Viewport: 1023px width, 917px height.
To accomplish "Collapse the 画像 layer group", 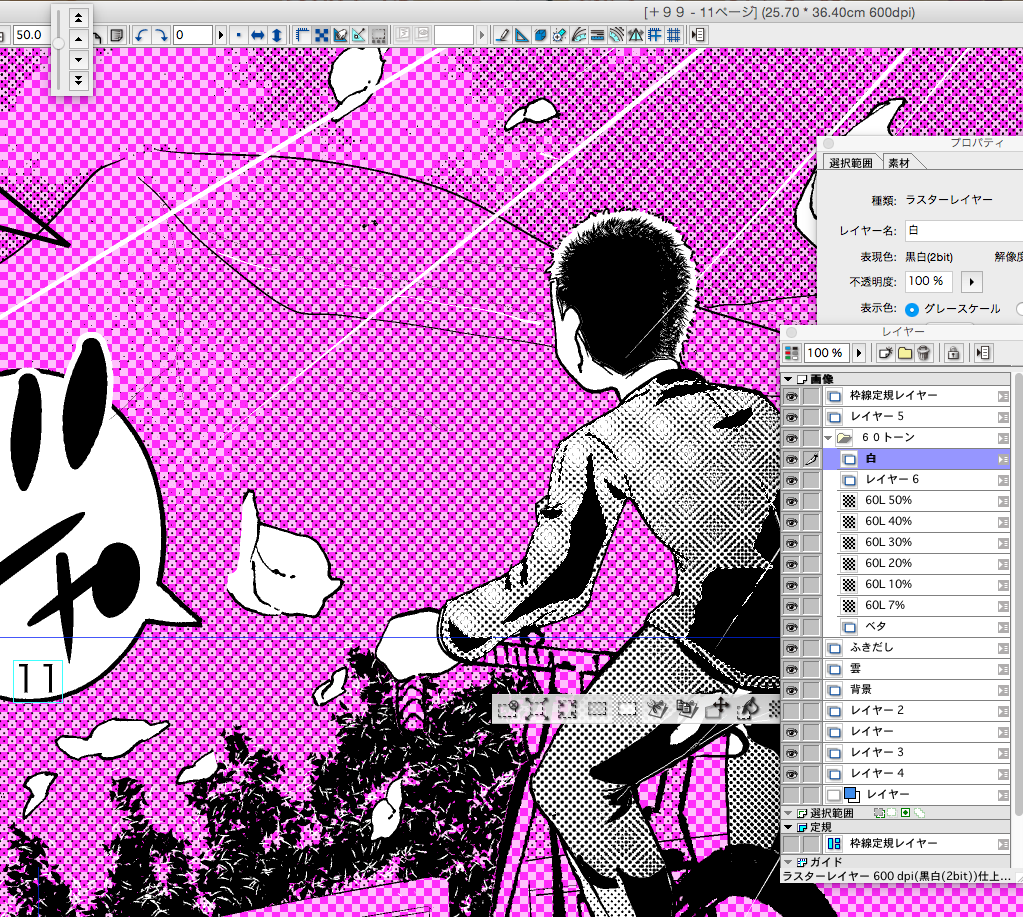I will tap(788, 380).
